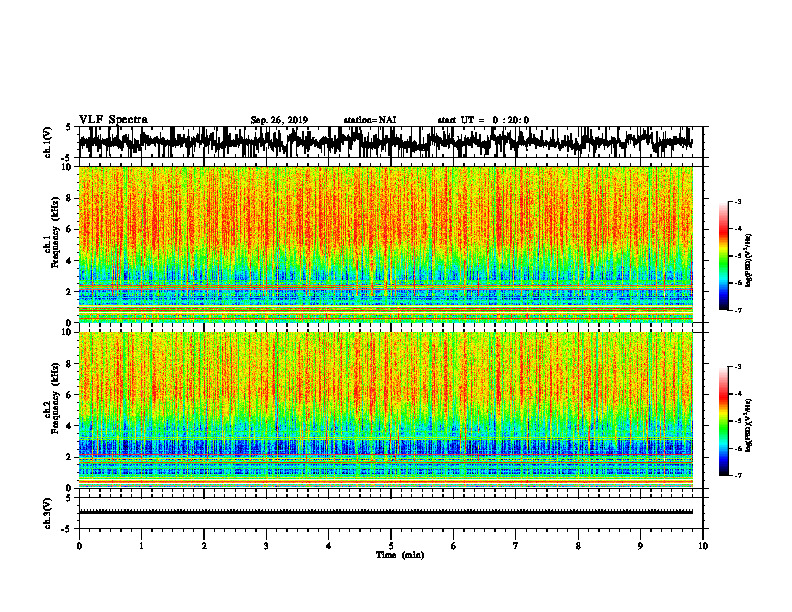Click the "6" kHz tick of ch.1 spectrogram
792x612 pixels.
coord(70,229)
